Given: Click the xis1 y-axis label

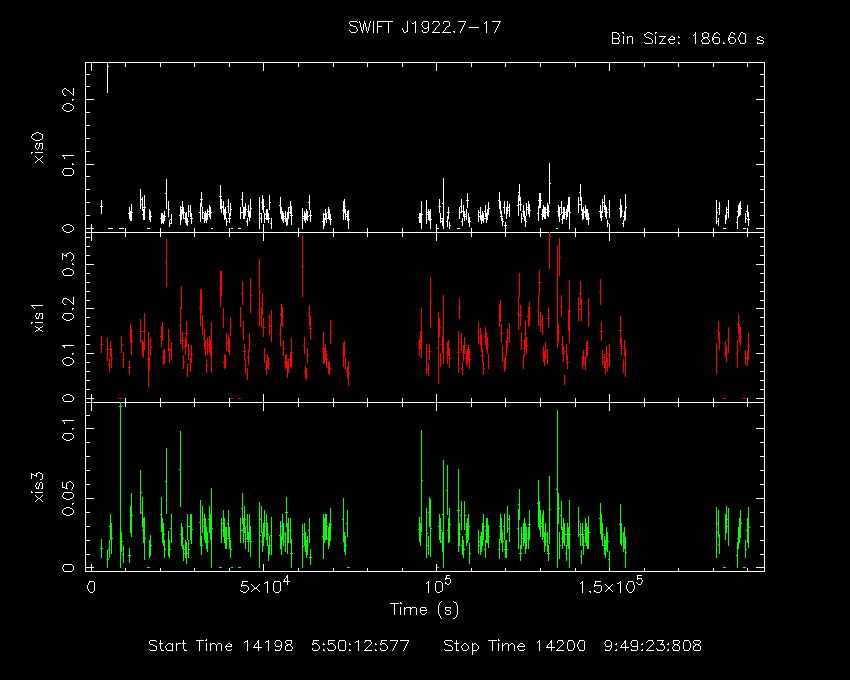Looking at the screenshot, I should coord(38,317).
